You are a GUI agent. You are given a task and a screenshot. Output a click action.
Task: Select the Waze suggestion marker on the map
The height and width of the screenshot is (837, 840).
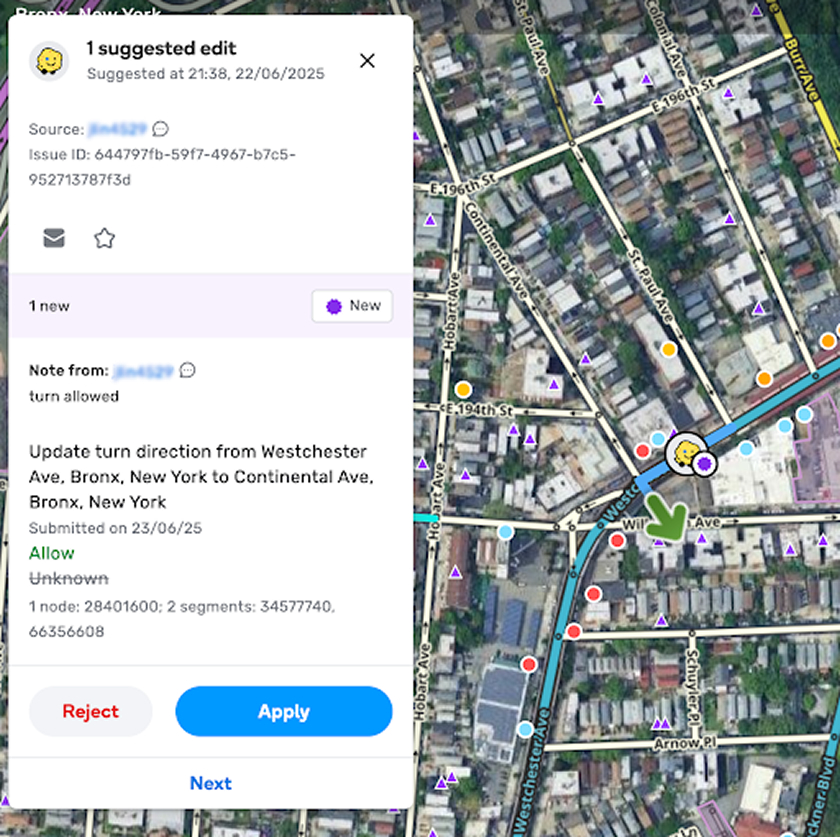click(x=685, y=454)
